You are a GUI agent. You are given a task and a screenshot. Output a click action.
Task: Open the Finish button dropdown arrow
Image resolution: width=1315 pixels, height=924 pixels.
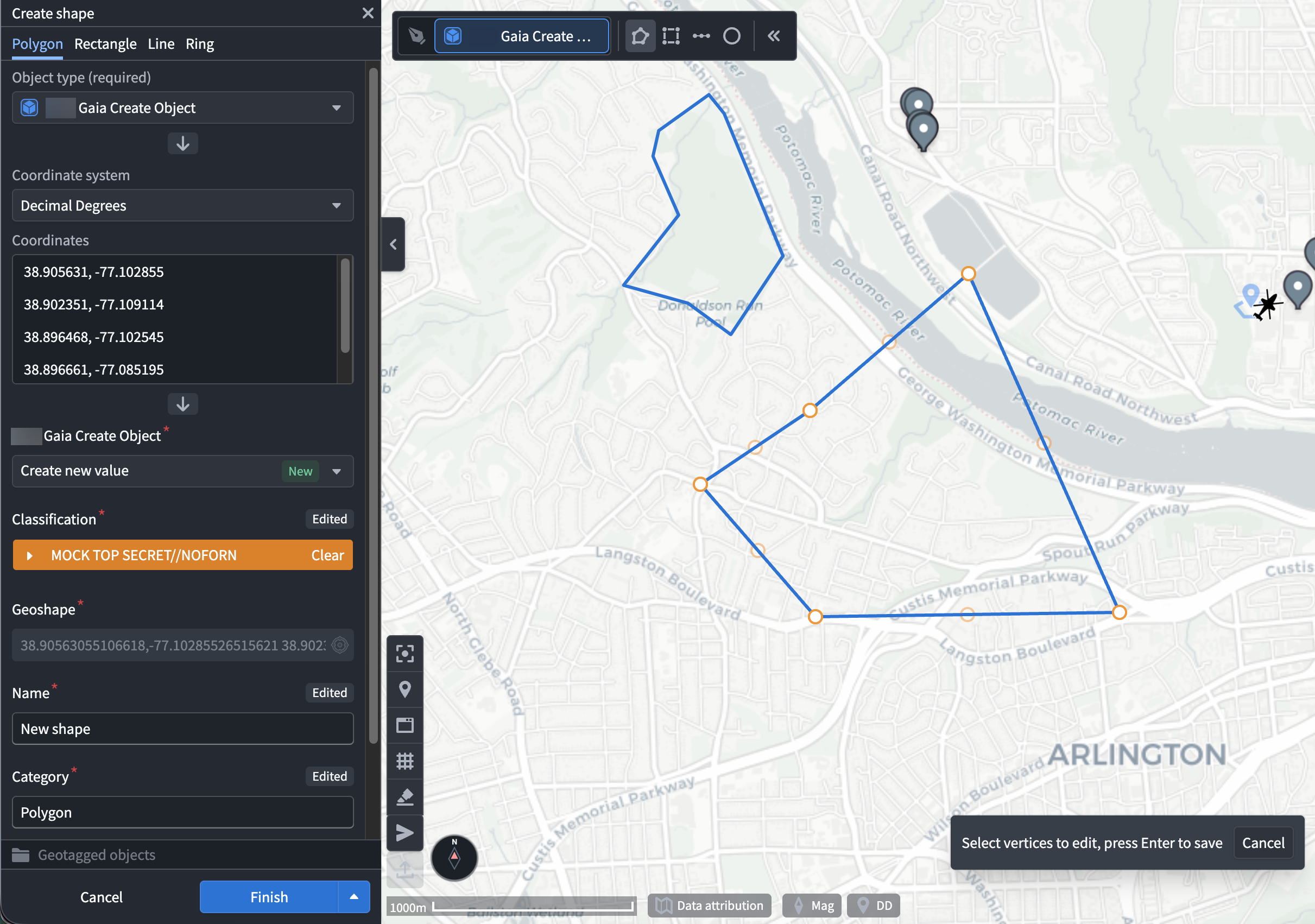coord(354,896)
